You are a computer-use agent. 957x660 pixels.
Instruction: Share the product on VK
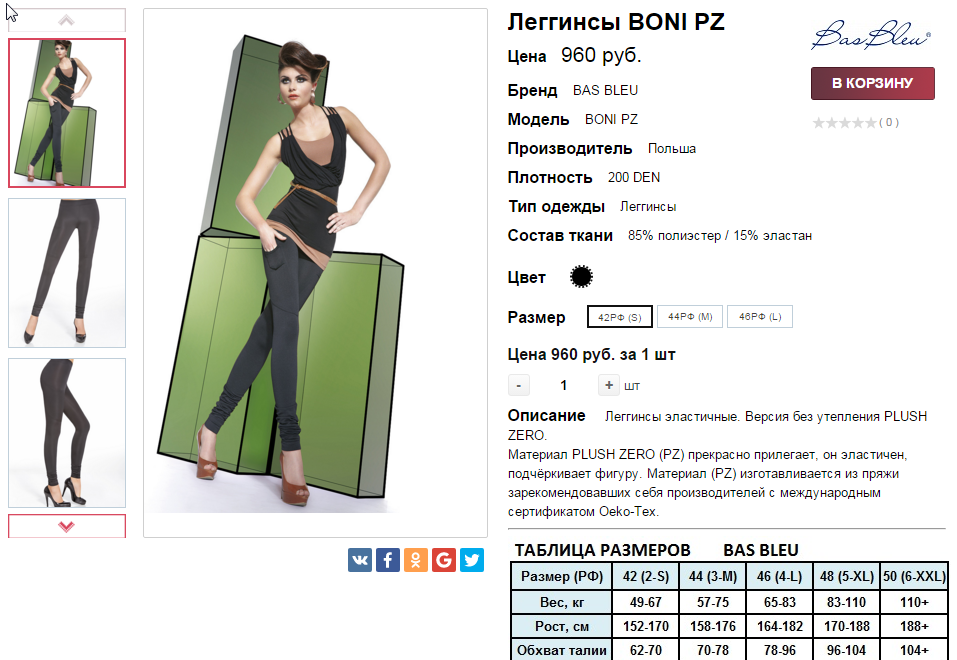click(x=359, y=560)
